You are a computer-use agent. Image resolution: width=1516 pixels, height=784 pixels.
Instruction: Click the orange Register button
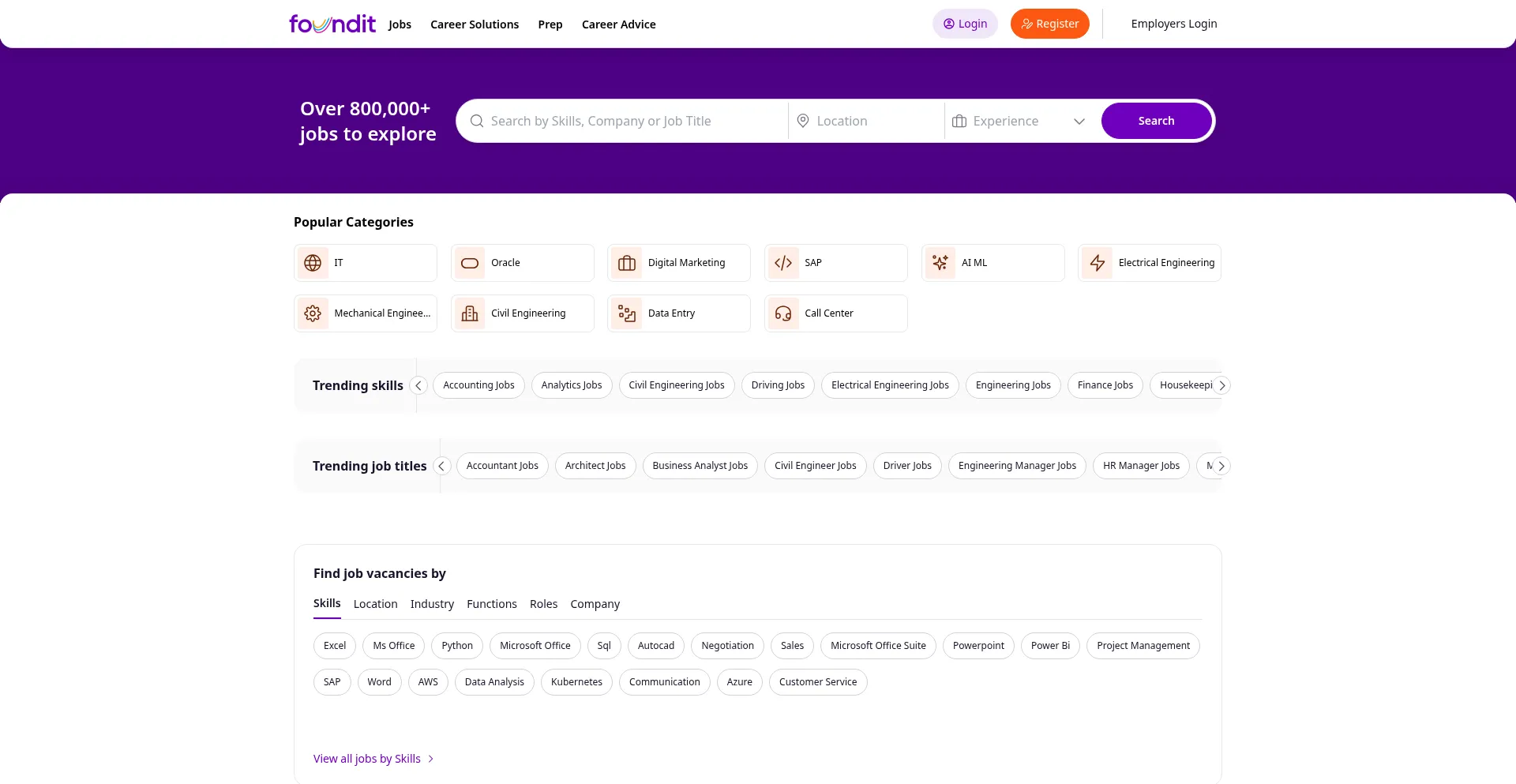[1049, 24]
